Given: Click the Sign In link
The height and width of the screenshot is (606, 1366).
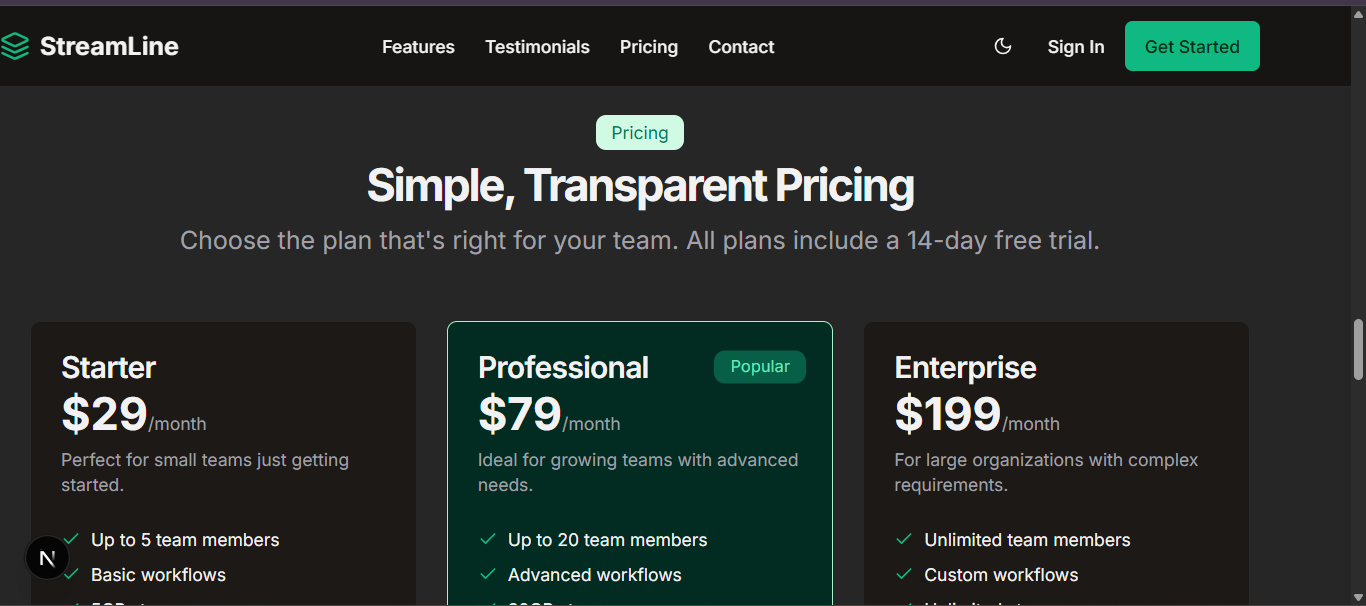Looking at the screenshot, I should coord(1075,47).
